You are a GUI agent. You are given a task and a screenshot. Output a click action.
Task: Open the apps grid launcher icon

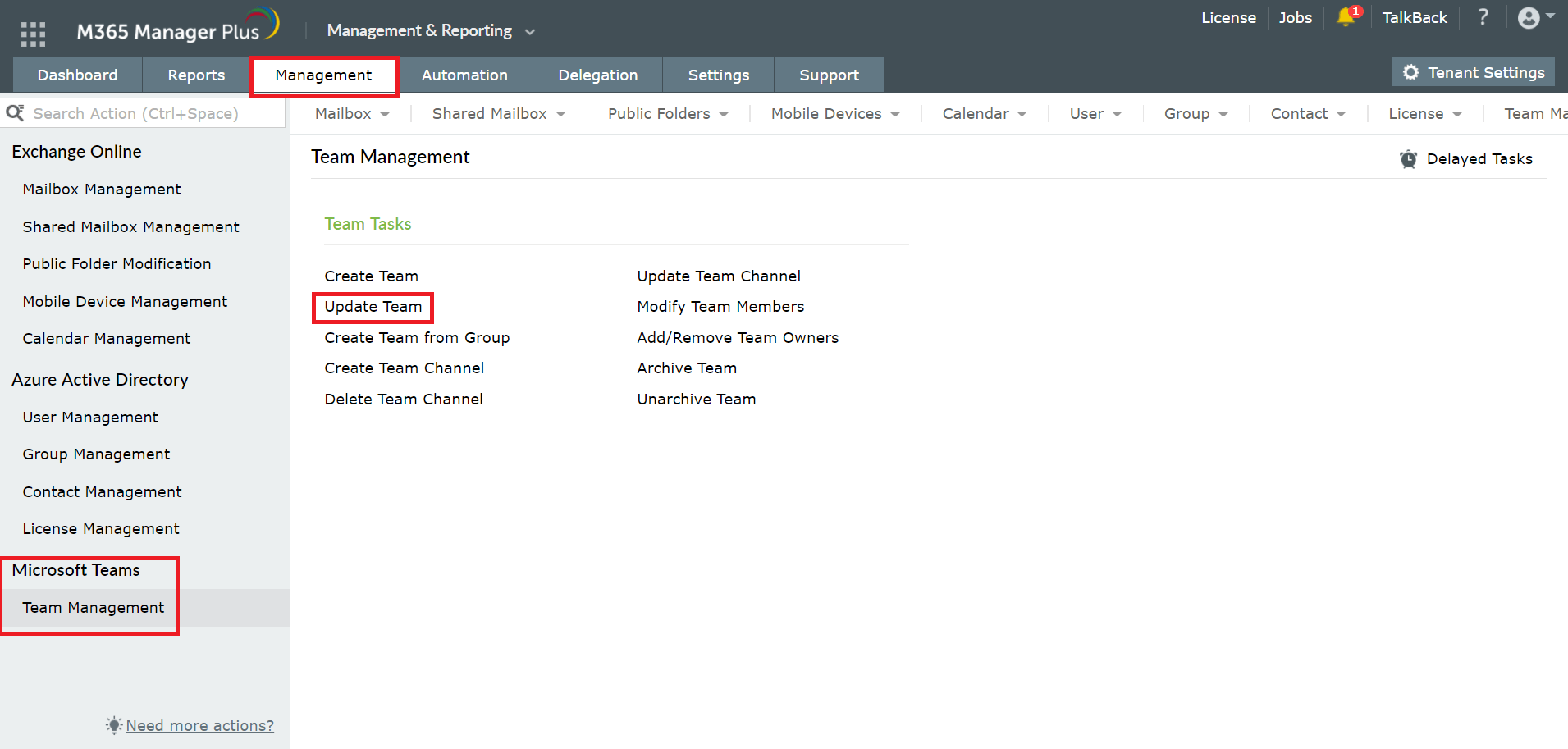coord(33,34)
